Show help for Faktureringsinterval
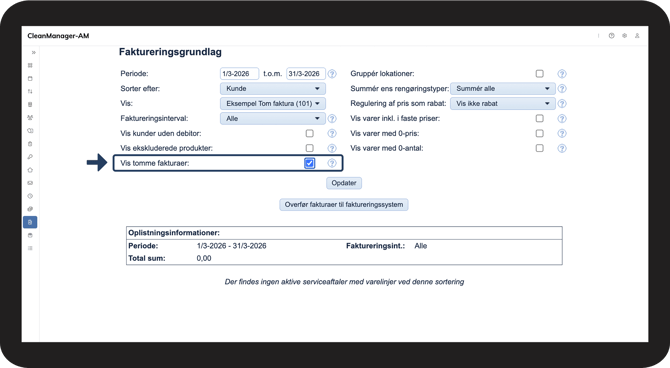 332,118
